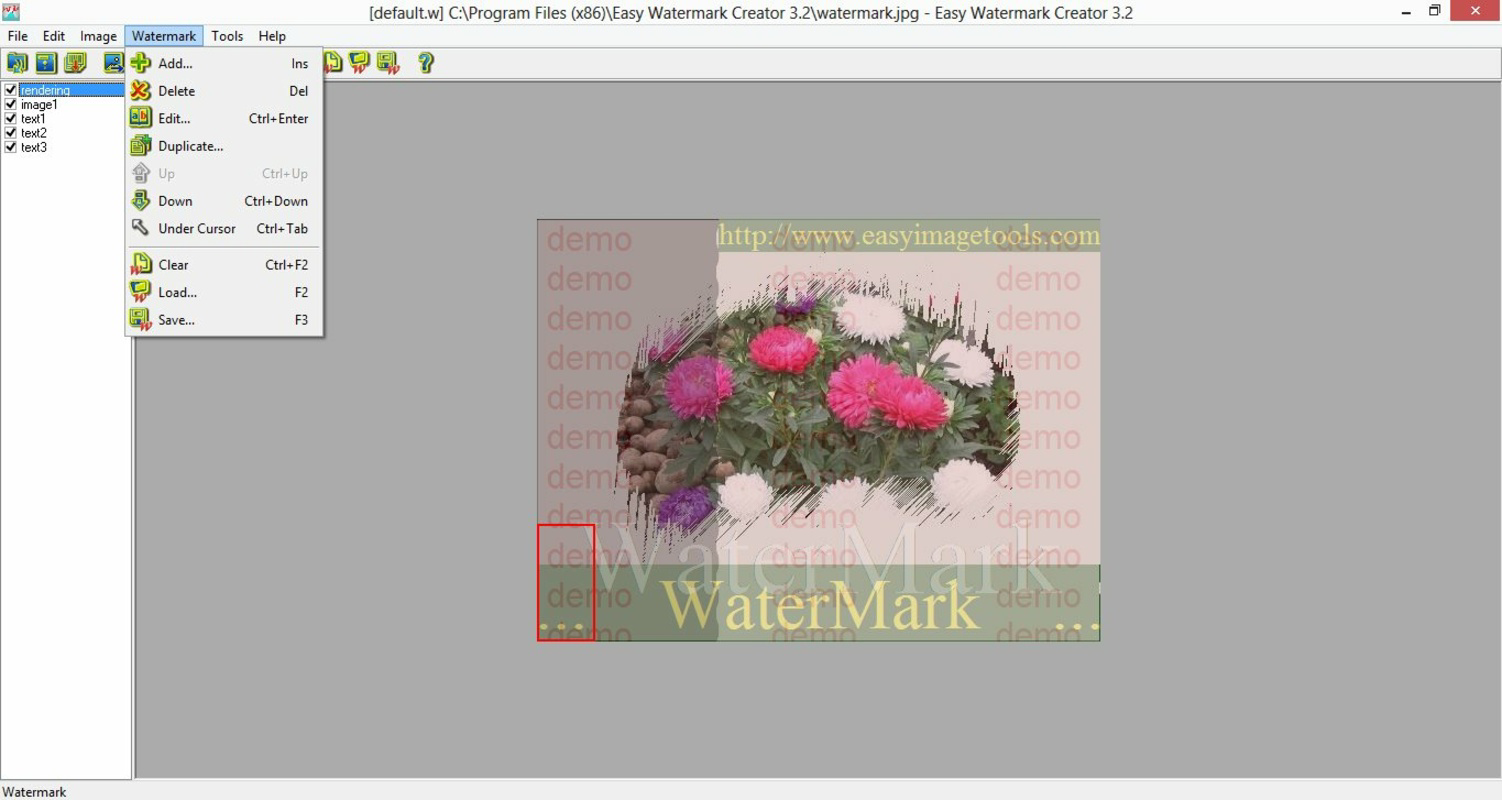Image resolution: width=1502 pixels, height=800 pixels.
Task: Click the Clear watermarks toolbar icon
Action: [333, 63]
